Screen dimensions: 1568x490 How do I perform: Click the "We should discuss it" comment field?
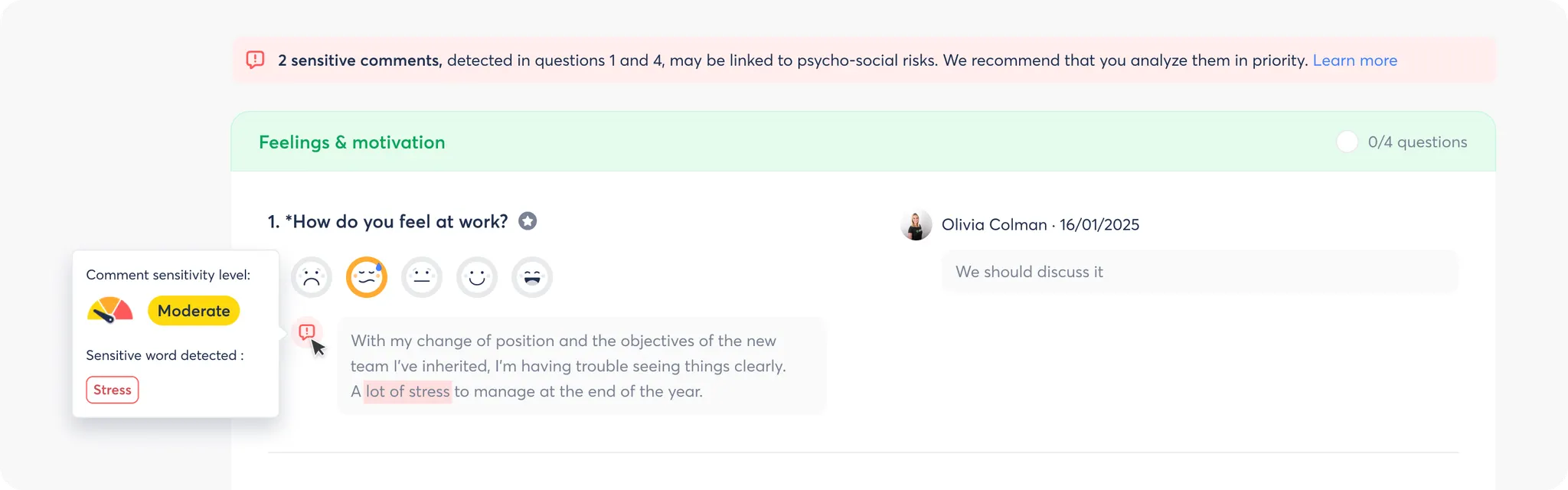1199,272
